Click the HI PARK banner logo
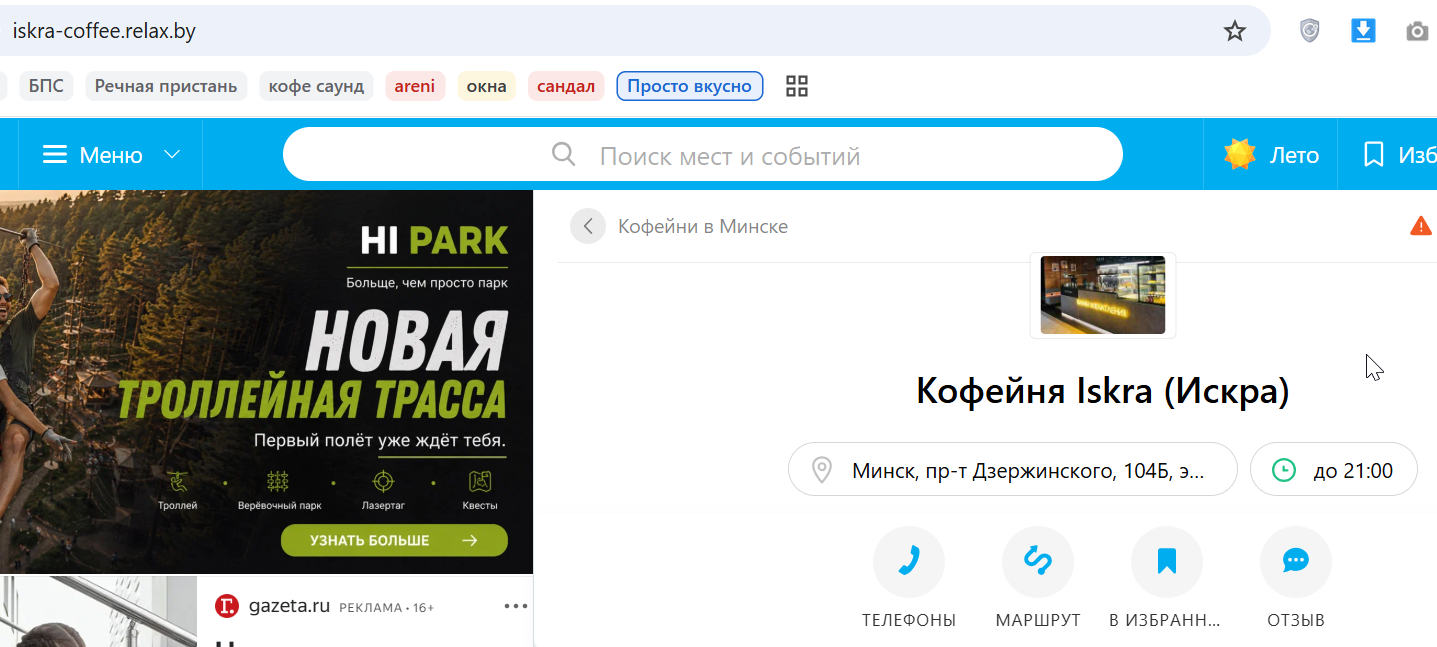Viewport: 1437px width, 647px height. pos(434,240)
